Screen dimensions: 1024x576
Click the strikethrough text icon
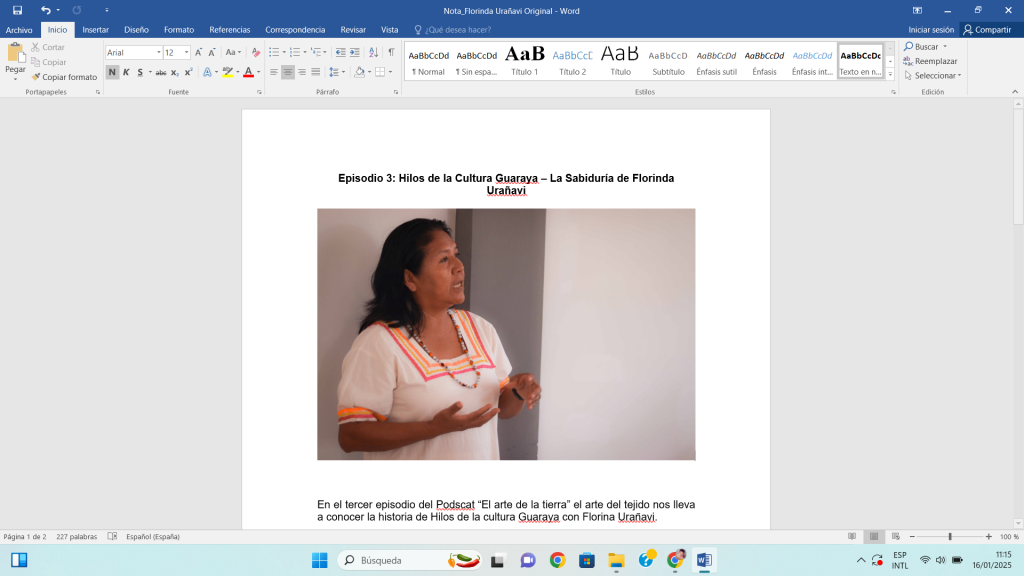point(160,72)
